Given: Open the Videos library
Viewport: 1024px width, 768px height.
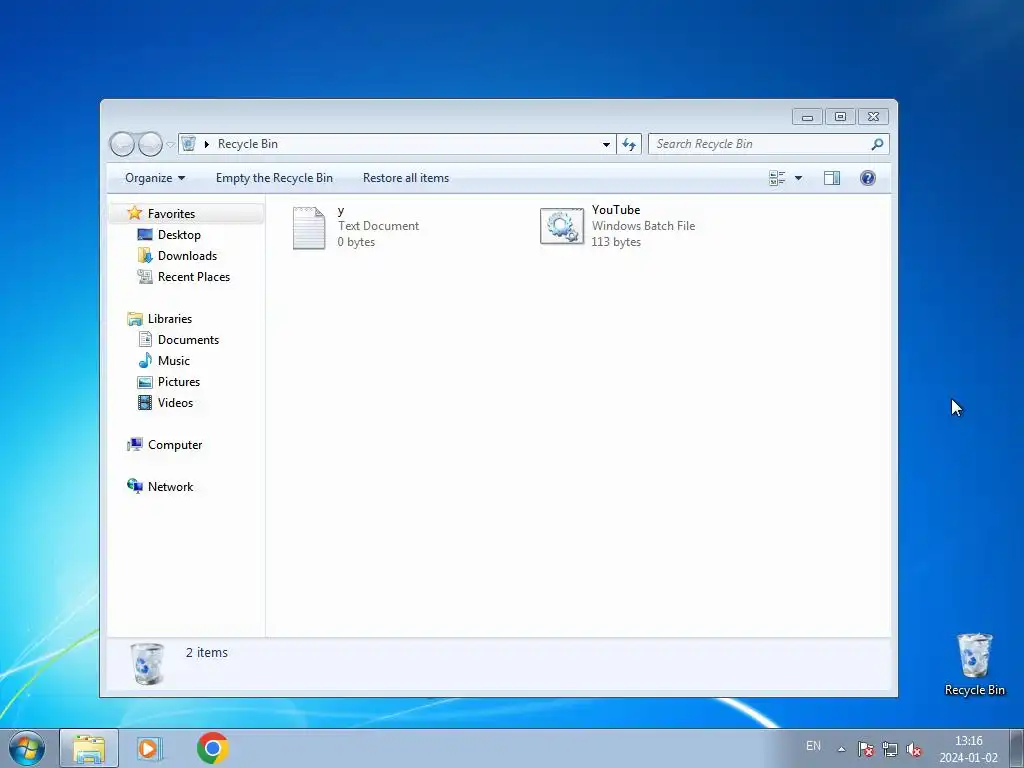Looking at the screenshot, I should pyautogui.click(x=175, y=402).
